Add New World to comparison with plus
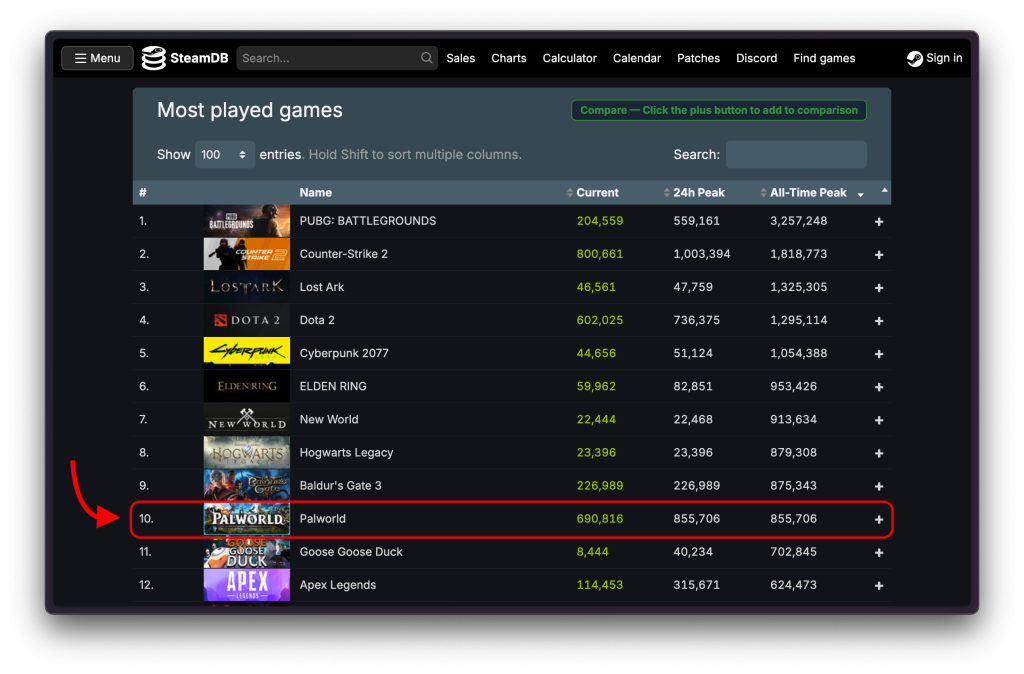 click(x=879, y=421)
